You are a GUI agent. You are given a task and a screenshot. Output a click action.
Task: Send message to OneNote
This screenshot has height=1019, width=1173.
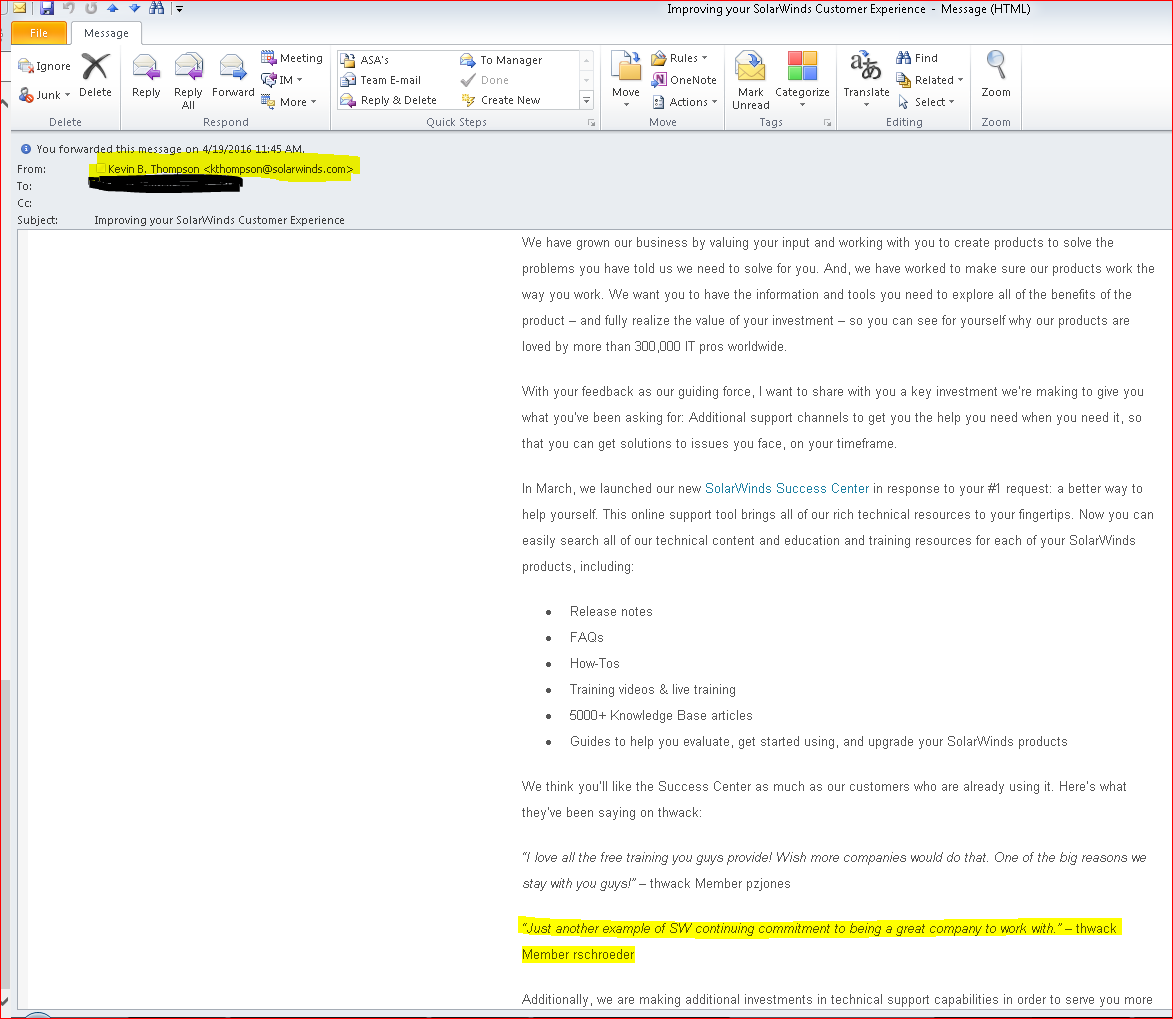coord(684,80)
